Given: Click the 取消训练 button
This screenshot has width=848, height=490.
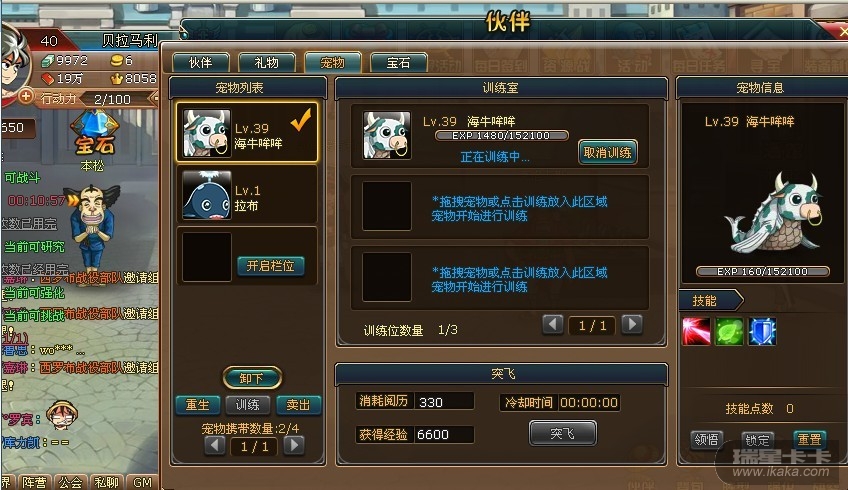Looking at the screenshot, I should [x=607, y=153].
